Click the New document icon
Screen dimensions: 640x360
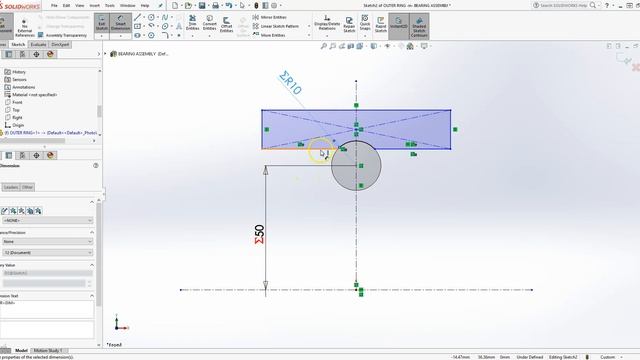pyautogui.click(x=175, y=5)
